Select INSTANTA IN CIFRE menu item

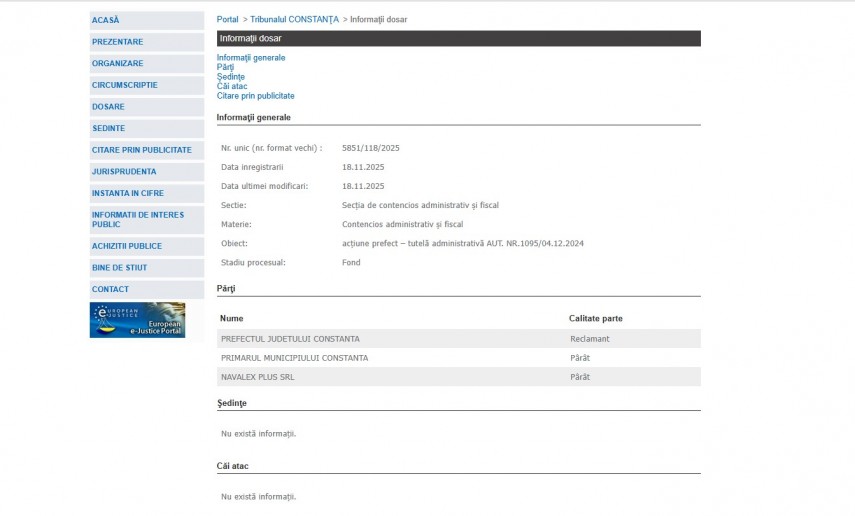128,193
